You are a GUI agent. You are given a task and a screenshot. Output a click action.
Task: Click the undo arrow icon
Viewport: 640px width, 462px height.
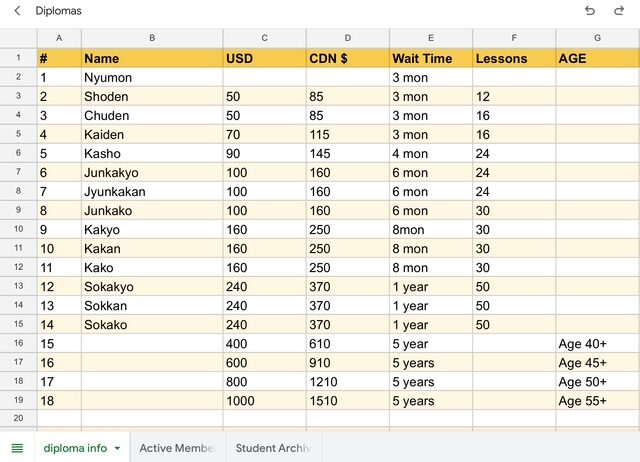(589, 11)
